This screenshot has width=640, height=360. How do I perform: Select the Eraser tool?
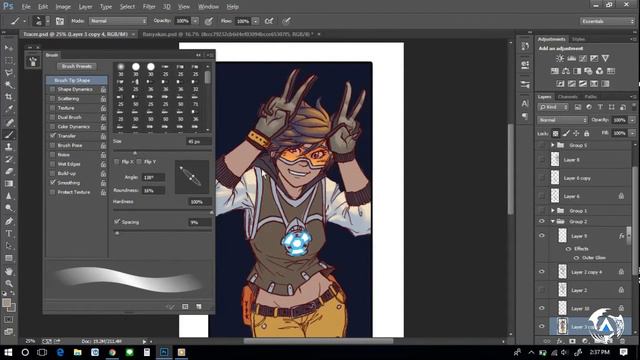9,171
